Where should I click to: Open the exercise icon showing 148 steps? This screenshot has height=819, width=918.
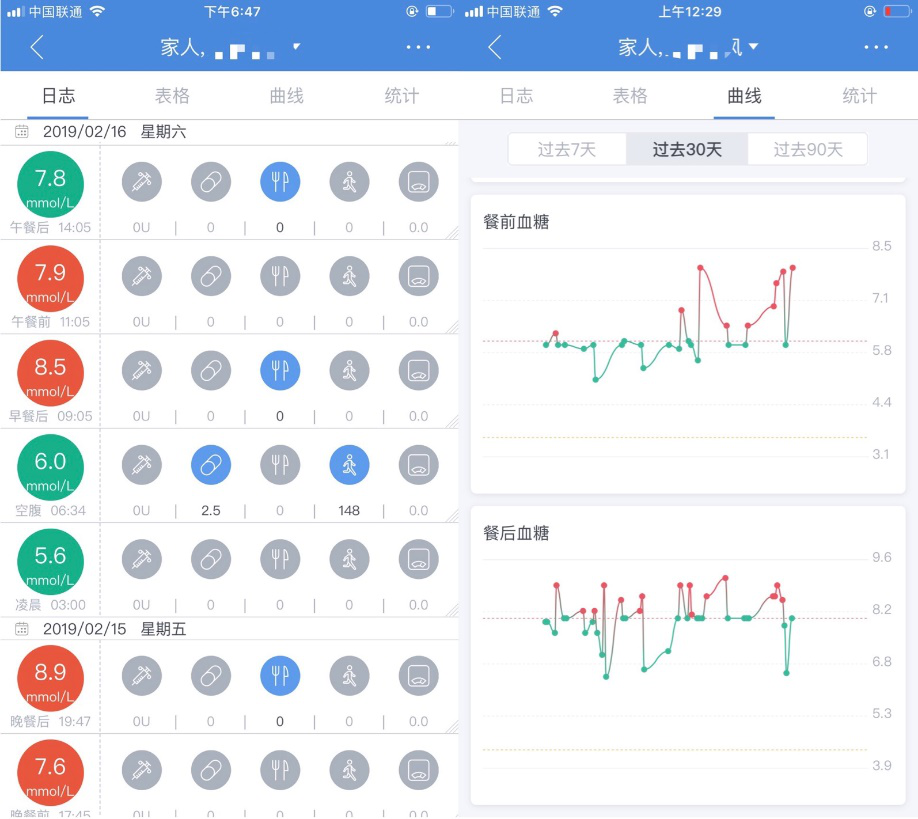(349, 464)
